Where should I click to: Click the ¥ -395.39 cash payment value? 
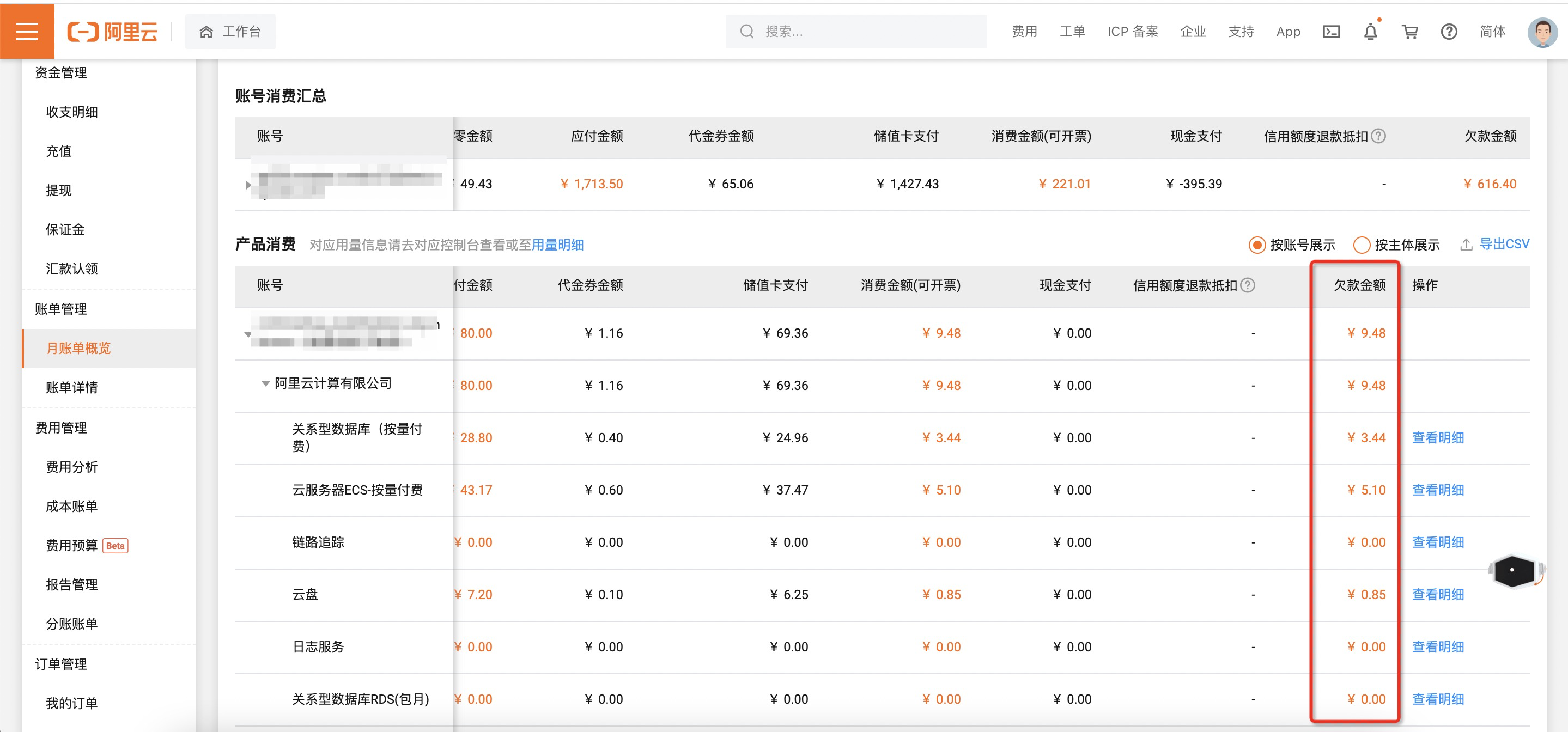click(x=1194, y=184)
